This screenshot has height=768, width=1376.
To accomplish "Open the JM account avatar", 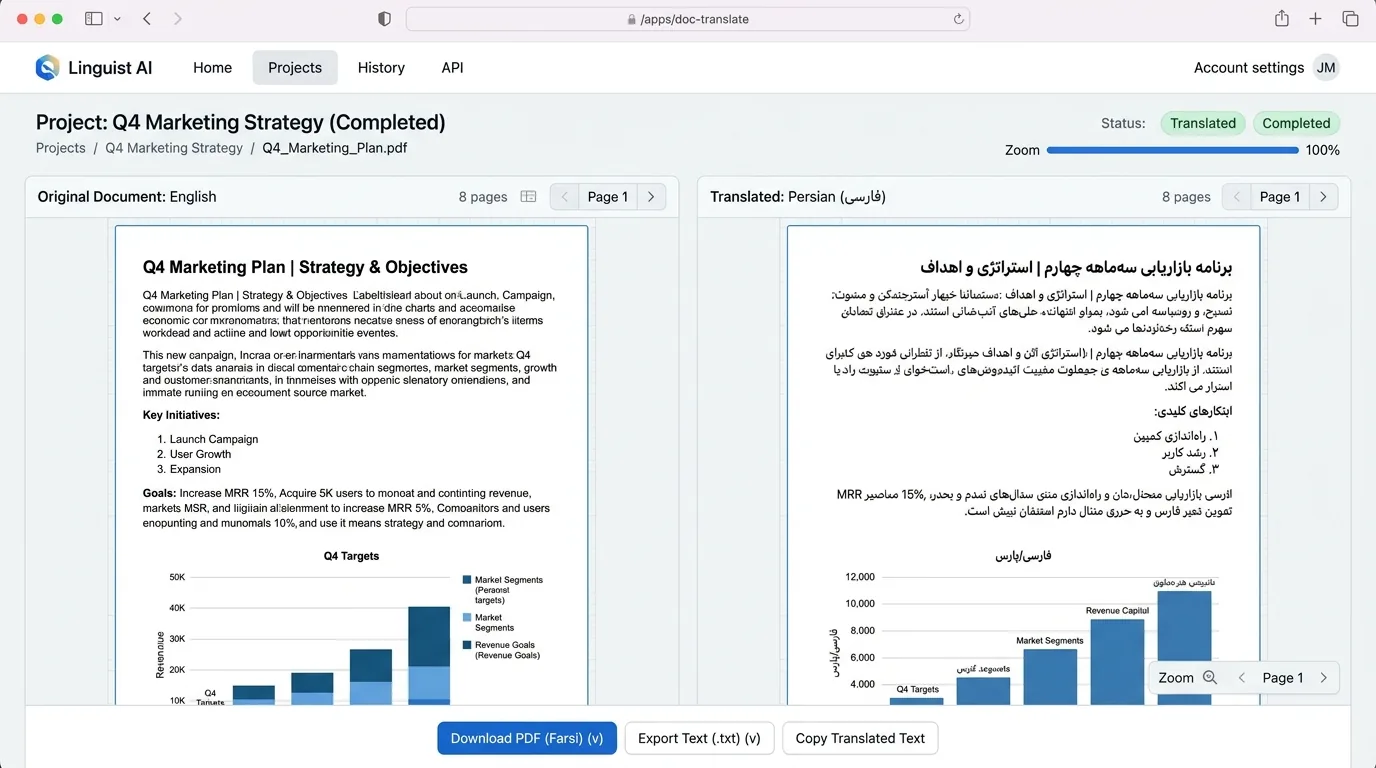I will [x=1326, y=68].
